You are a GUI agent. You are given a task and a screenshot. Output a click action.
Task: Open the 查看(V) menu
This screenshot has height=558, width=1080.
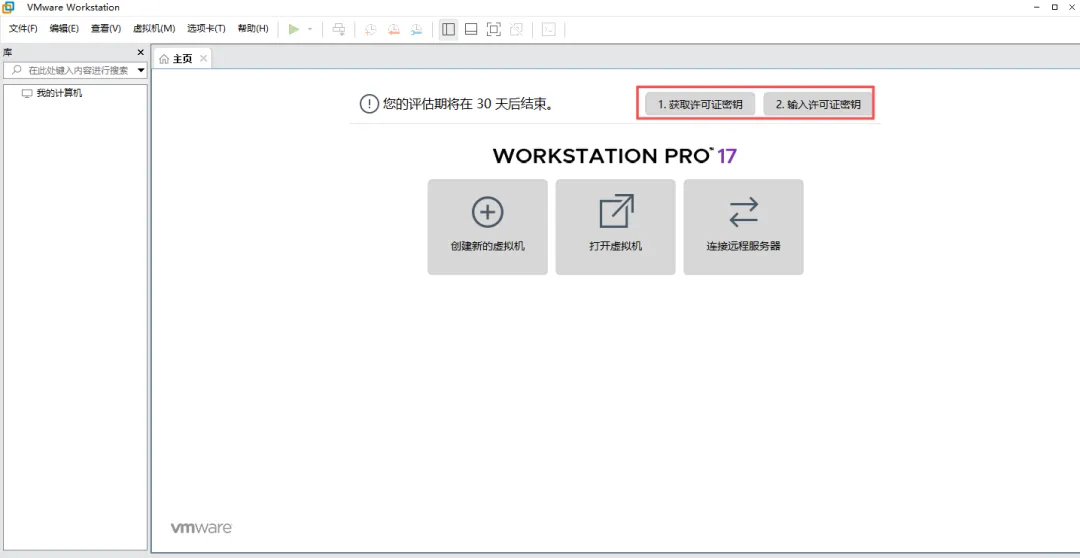pos(106,28)
